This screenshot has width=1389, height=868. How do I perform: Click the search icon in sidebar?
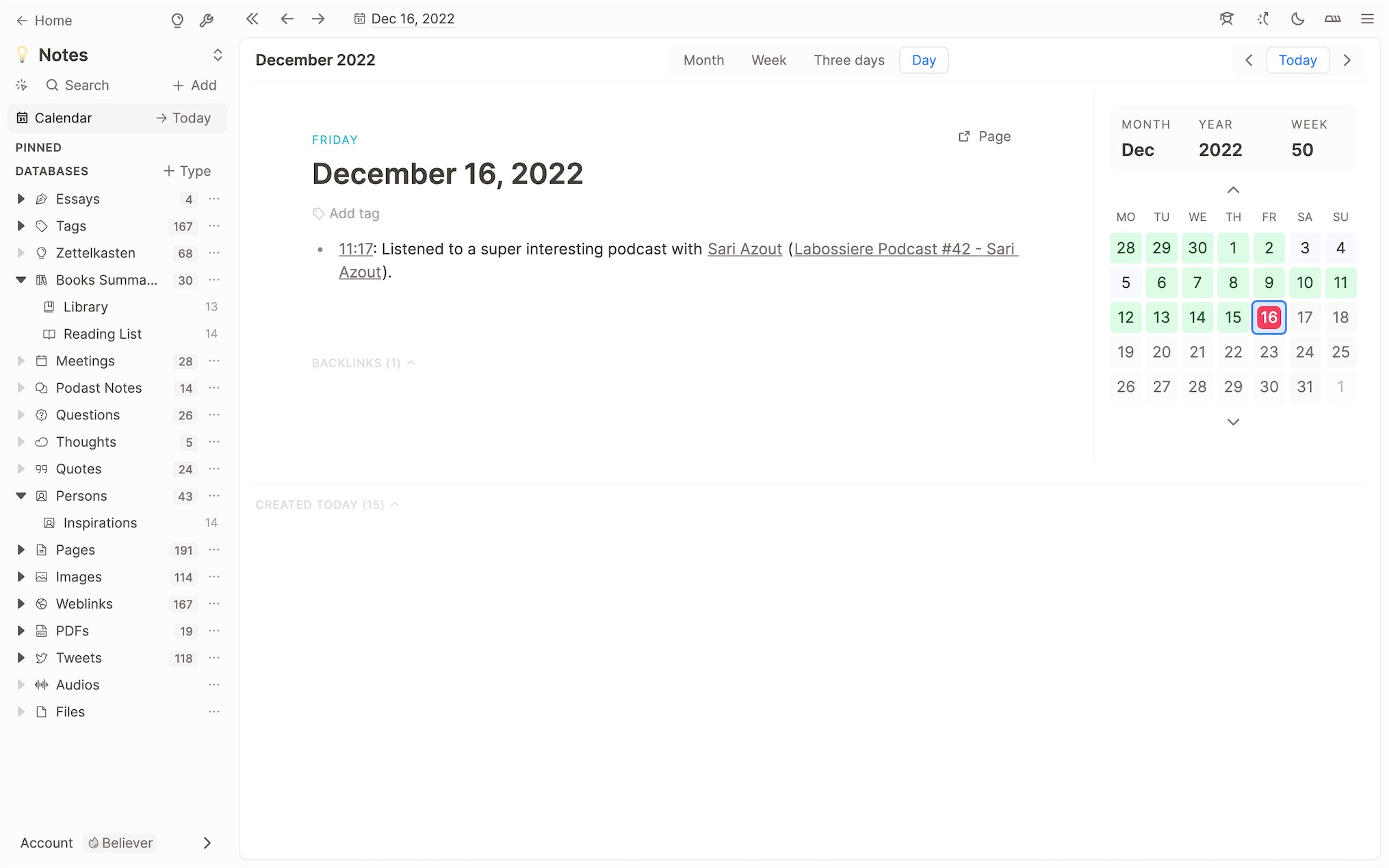[x=52, y=85]
